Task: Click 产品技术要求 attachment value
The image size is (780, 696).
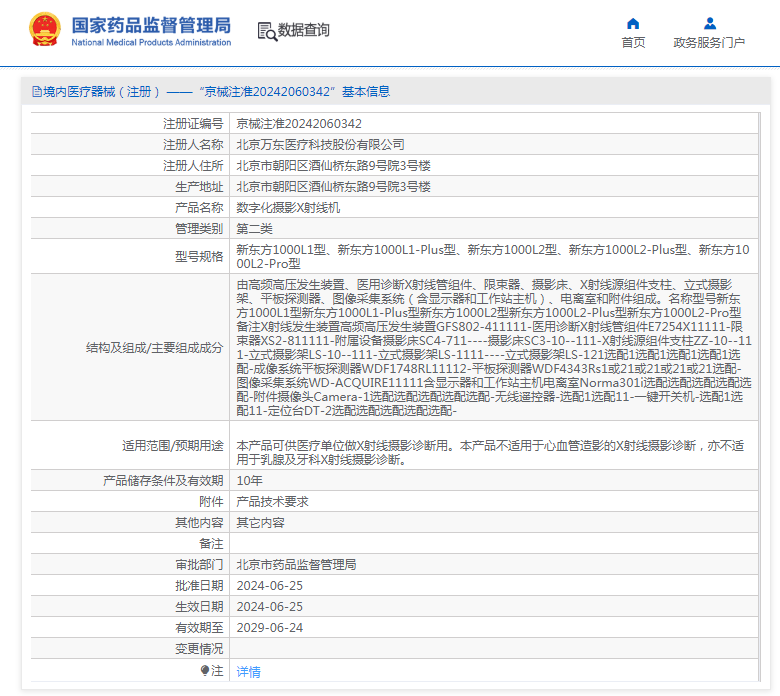Action: [272, 501]
